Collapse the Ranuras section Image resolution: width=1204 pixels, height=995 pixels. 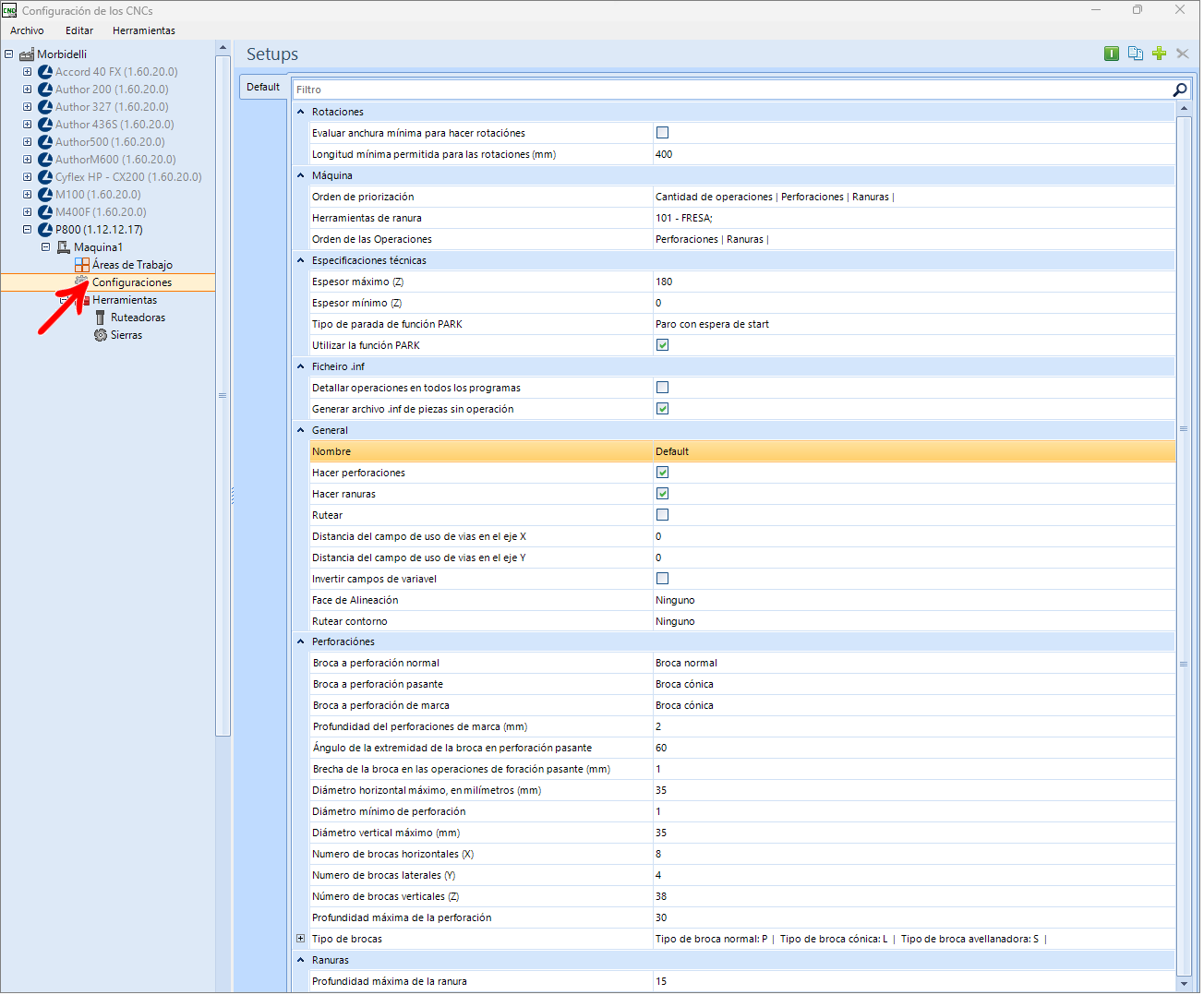[301, 960]
